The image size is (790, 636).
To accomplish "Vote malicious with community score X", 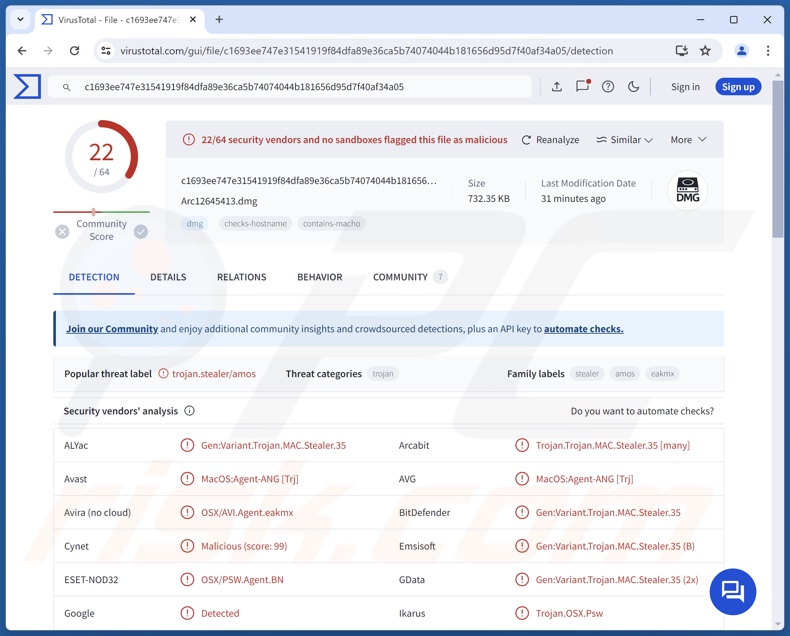I will click(62, 231).
